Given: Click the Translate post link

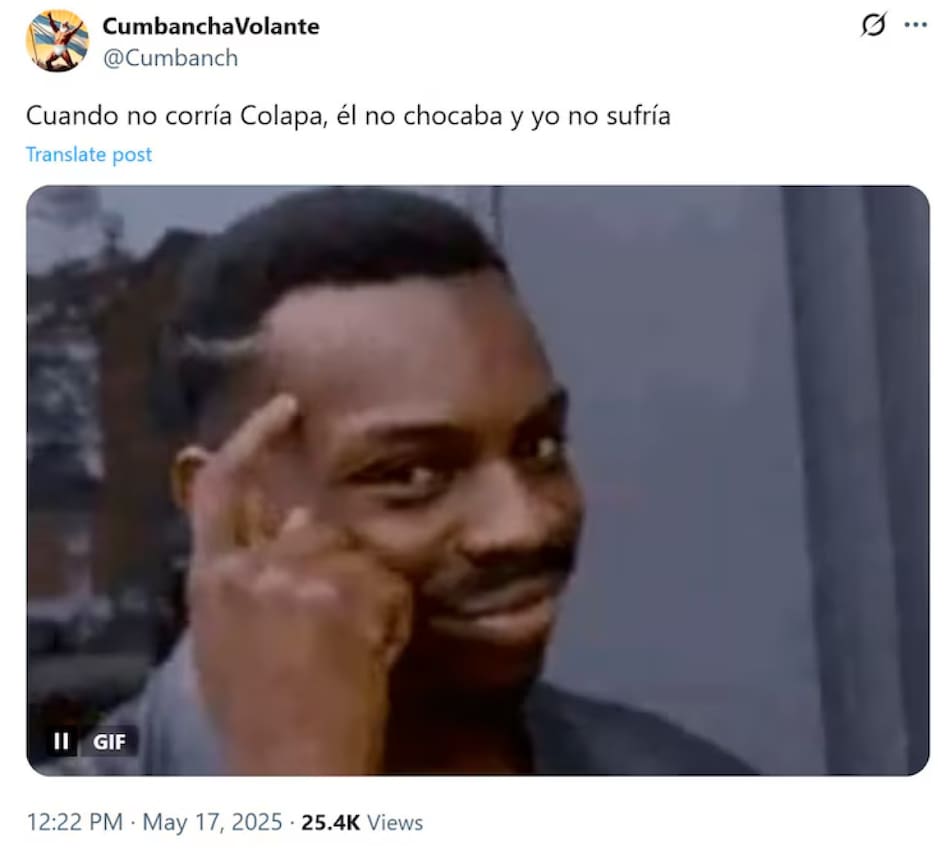Looking at the screenshot, I should point(88,155).
